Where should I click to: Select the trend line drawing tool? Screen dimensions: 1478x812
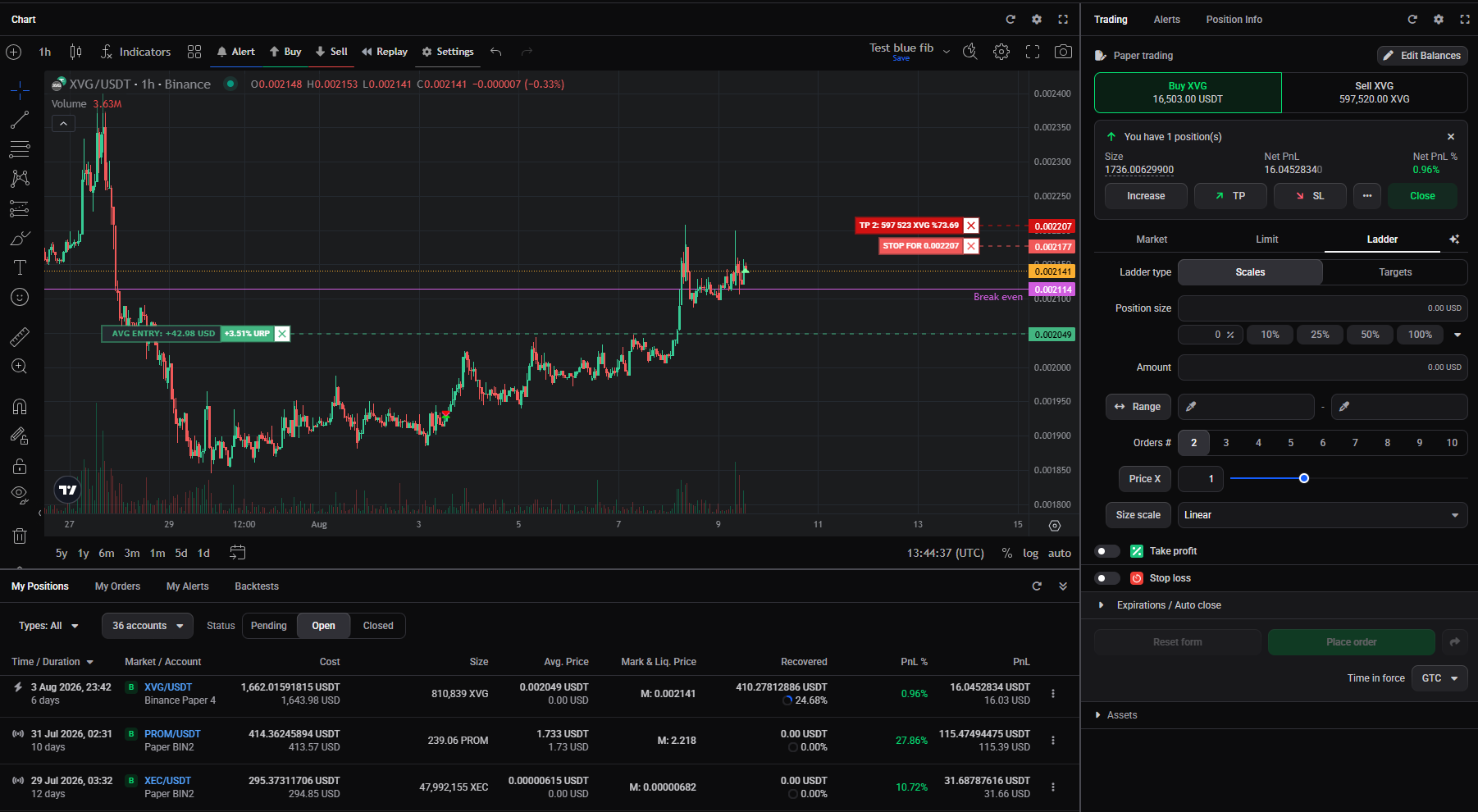coord(20,120)
